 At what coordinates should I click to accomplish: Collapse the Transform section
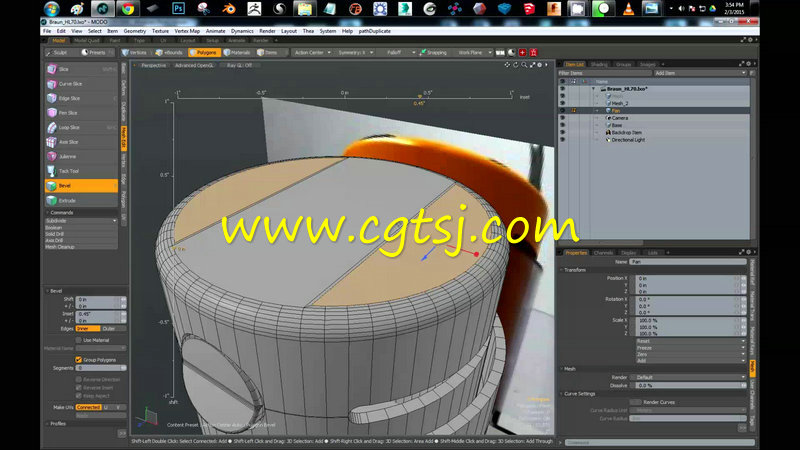(x=562, y=270)
